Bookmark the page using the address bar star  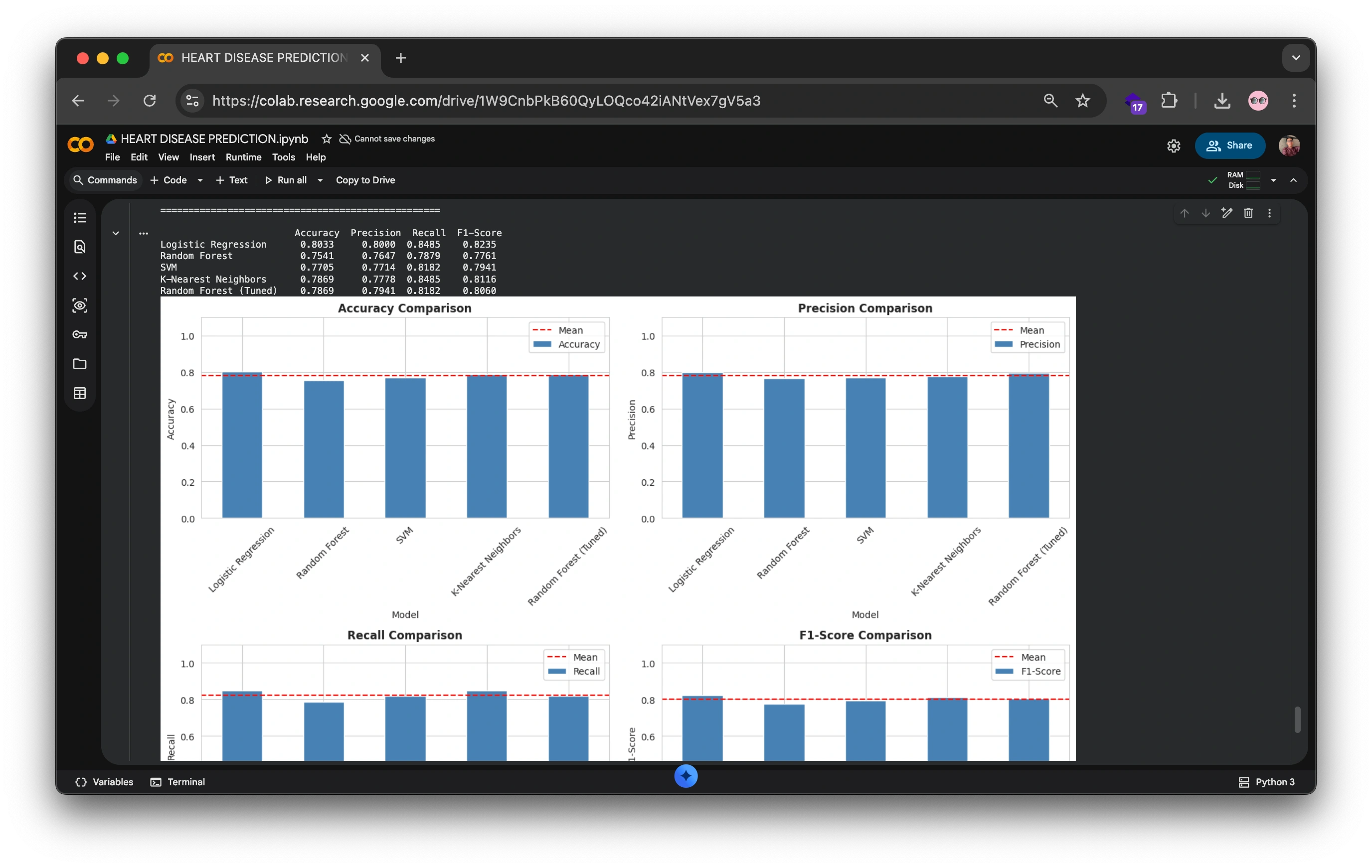coord(1082,100)
